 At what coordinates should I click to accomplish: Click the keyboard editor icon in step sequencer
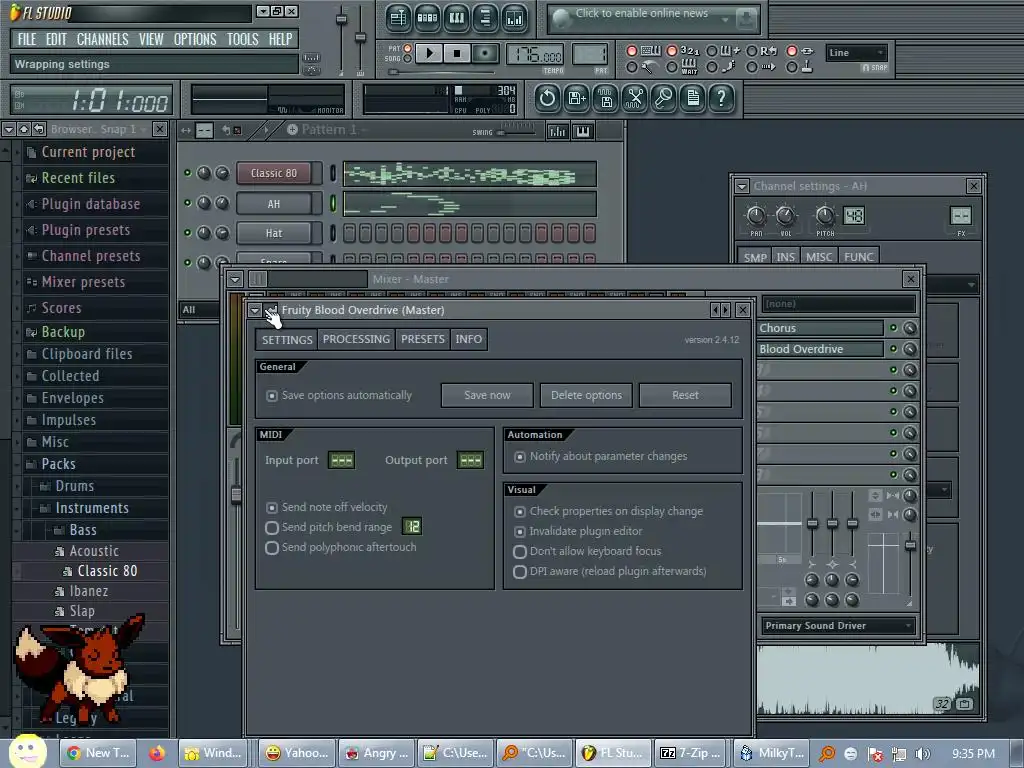[x=583, y=131]
